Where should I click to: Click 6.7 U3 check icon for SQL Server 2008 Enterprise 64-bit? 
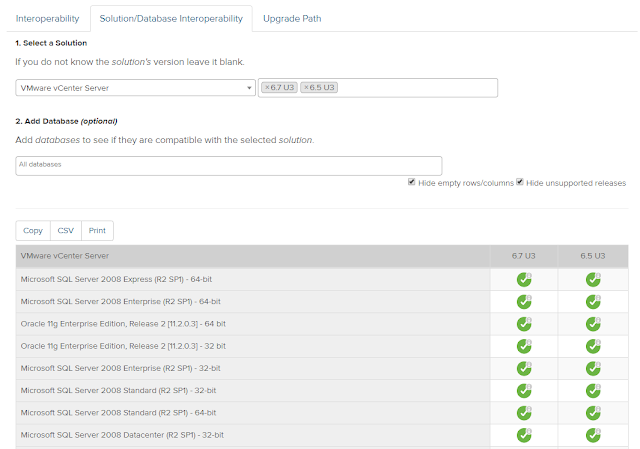click(x=524, y=302)
